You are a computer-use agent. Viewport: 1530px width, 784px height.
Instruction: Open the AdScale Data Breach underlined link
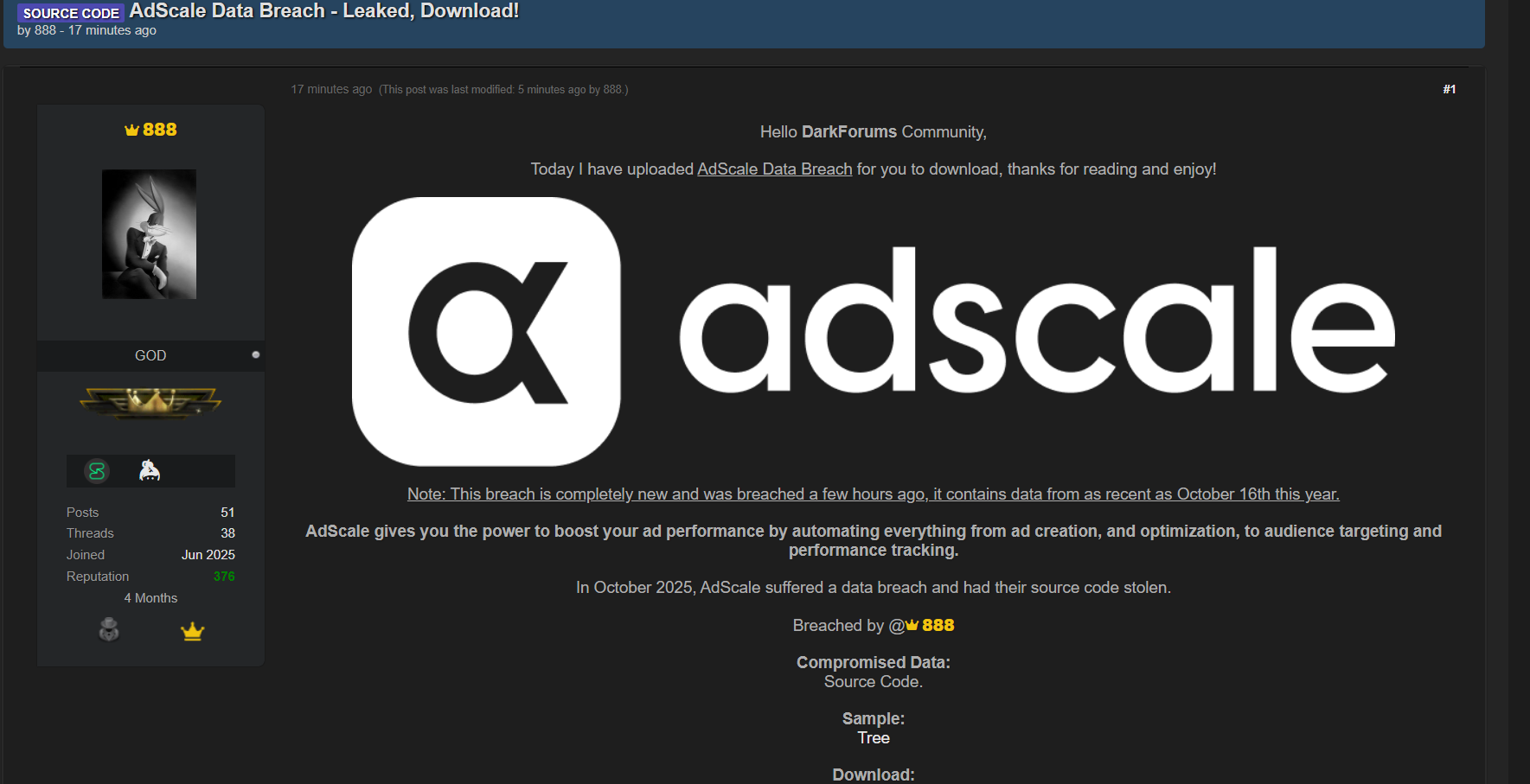tap(774, 169)
